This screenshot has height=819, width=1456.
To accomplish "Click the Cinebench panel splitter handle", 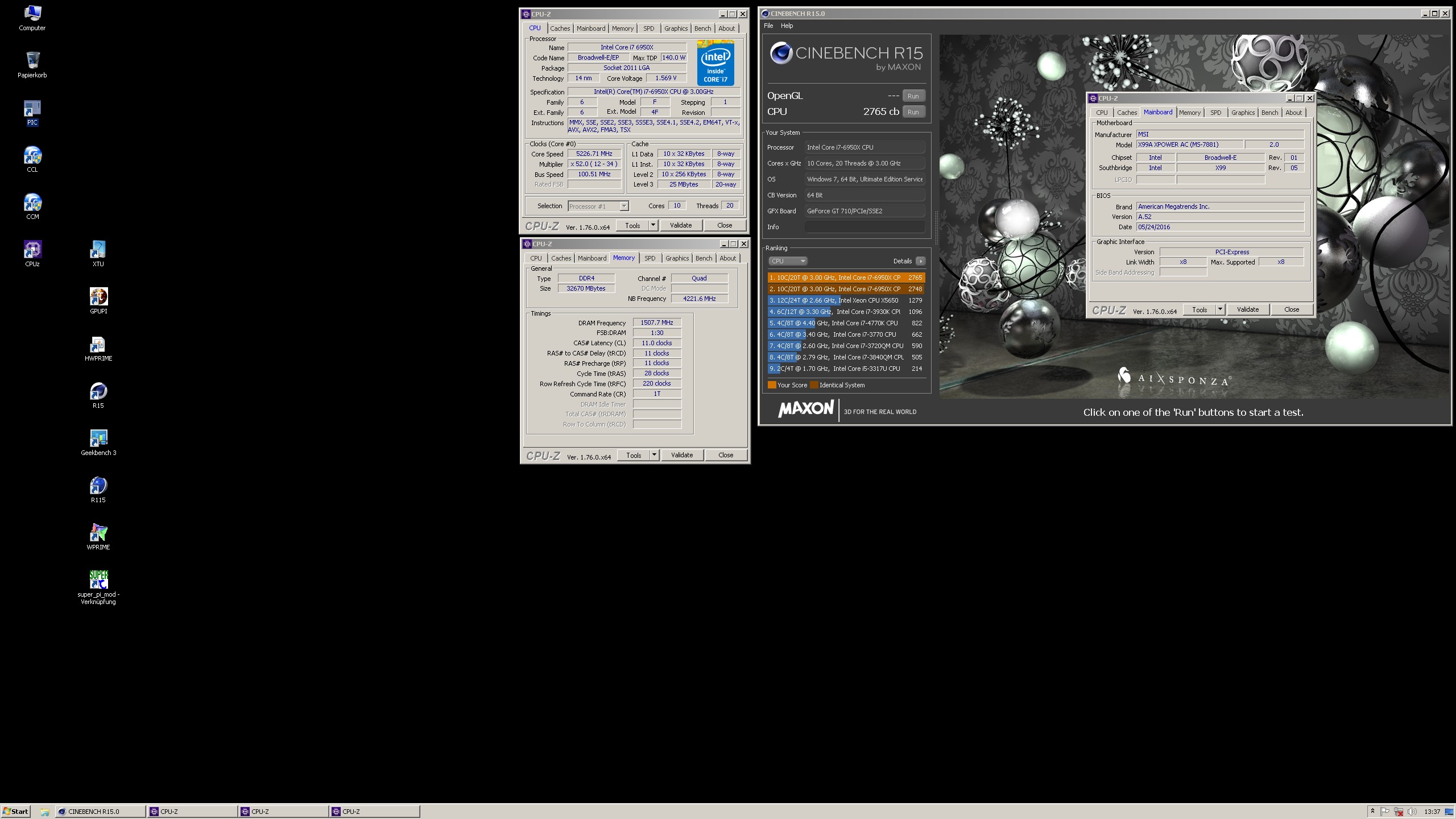I will (x=936, y=227).
